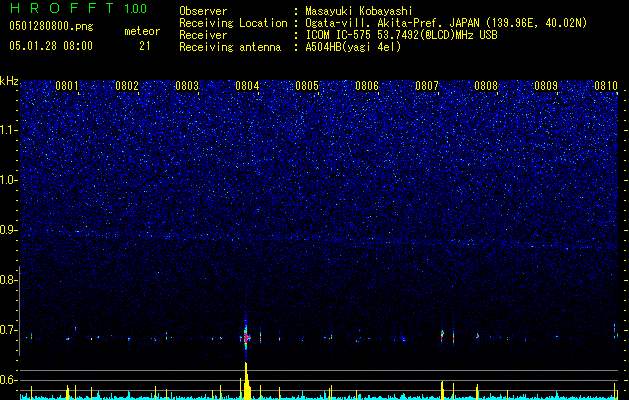Click the Receiving antenna label
This screenshot has width=629, height=400.
click(x=230, y=47)
